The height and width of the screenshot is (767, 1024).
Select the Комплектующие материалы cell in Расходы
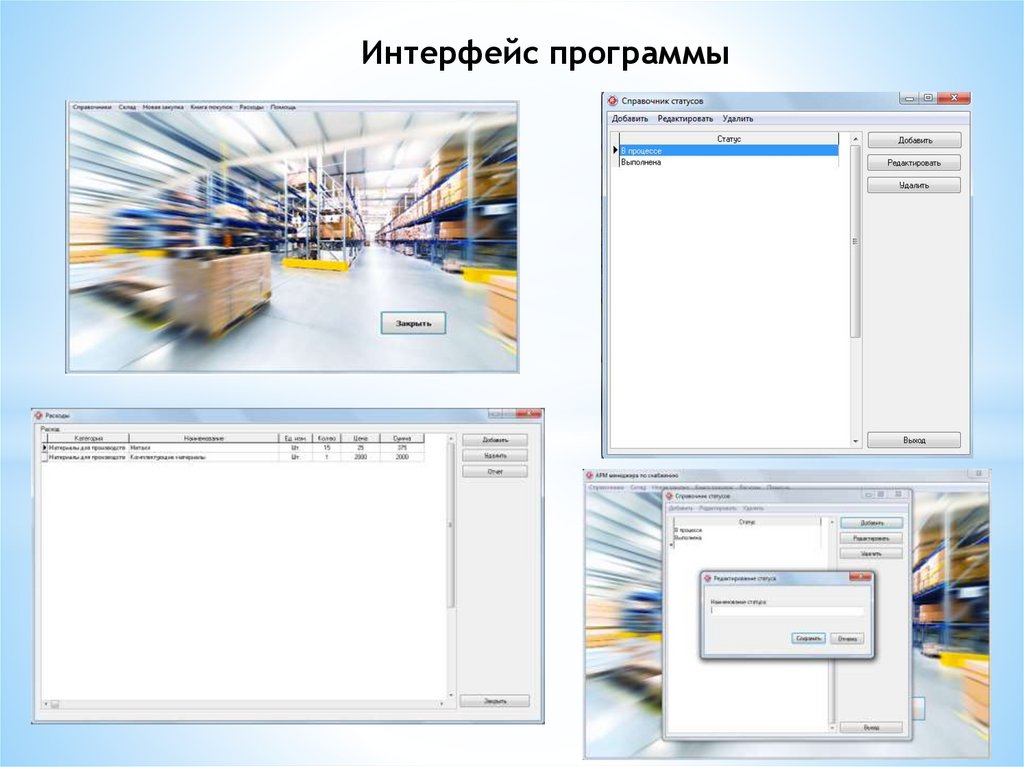point(204,457)
